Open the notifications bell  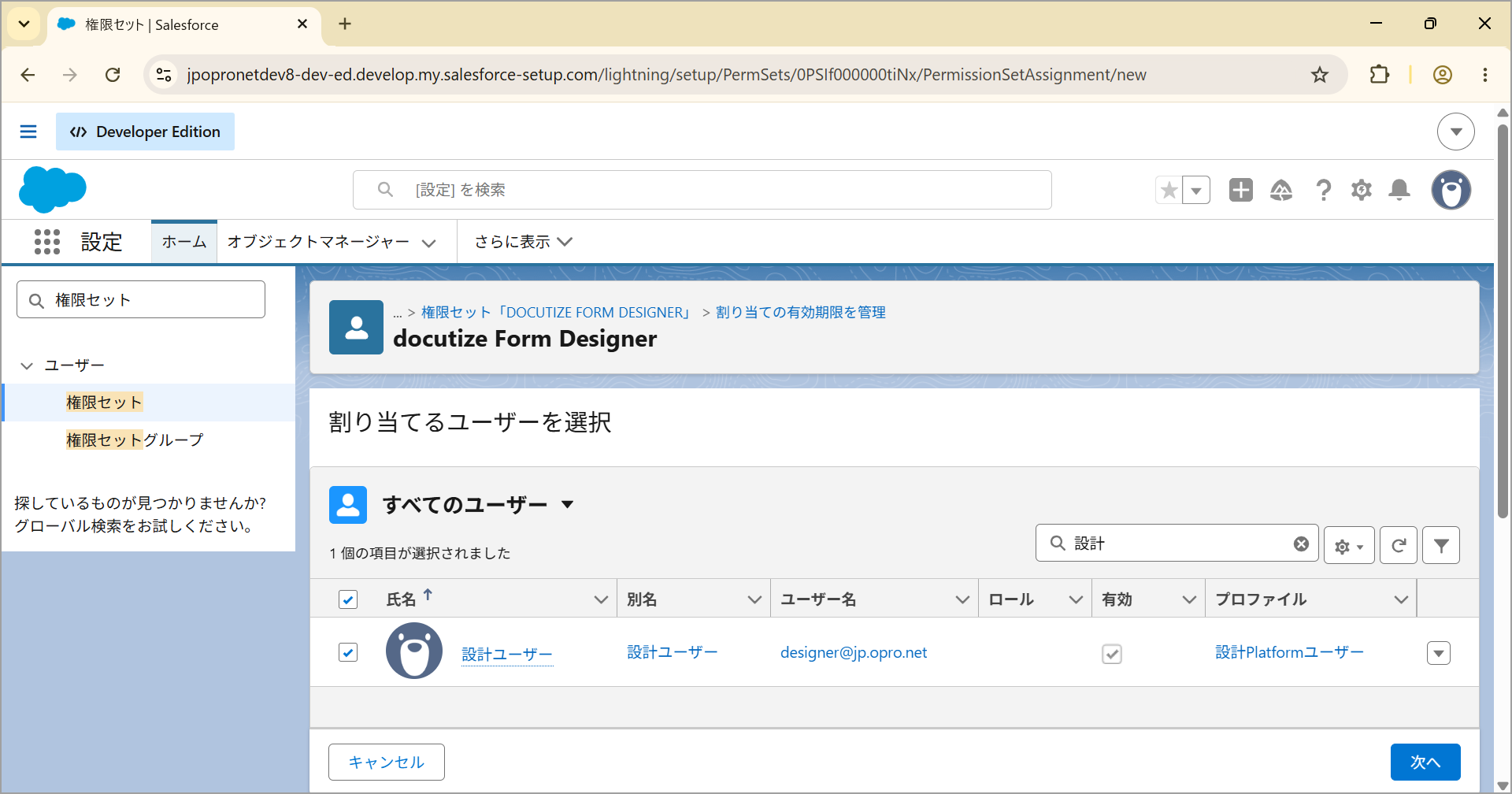pos(1399,190)
